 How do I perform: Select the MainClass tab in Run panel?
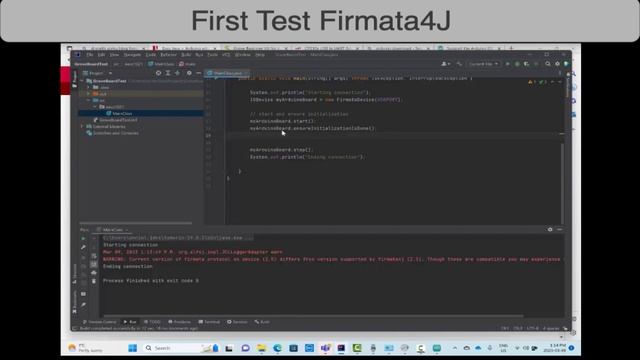[112, 230]
